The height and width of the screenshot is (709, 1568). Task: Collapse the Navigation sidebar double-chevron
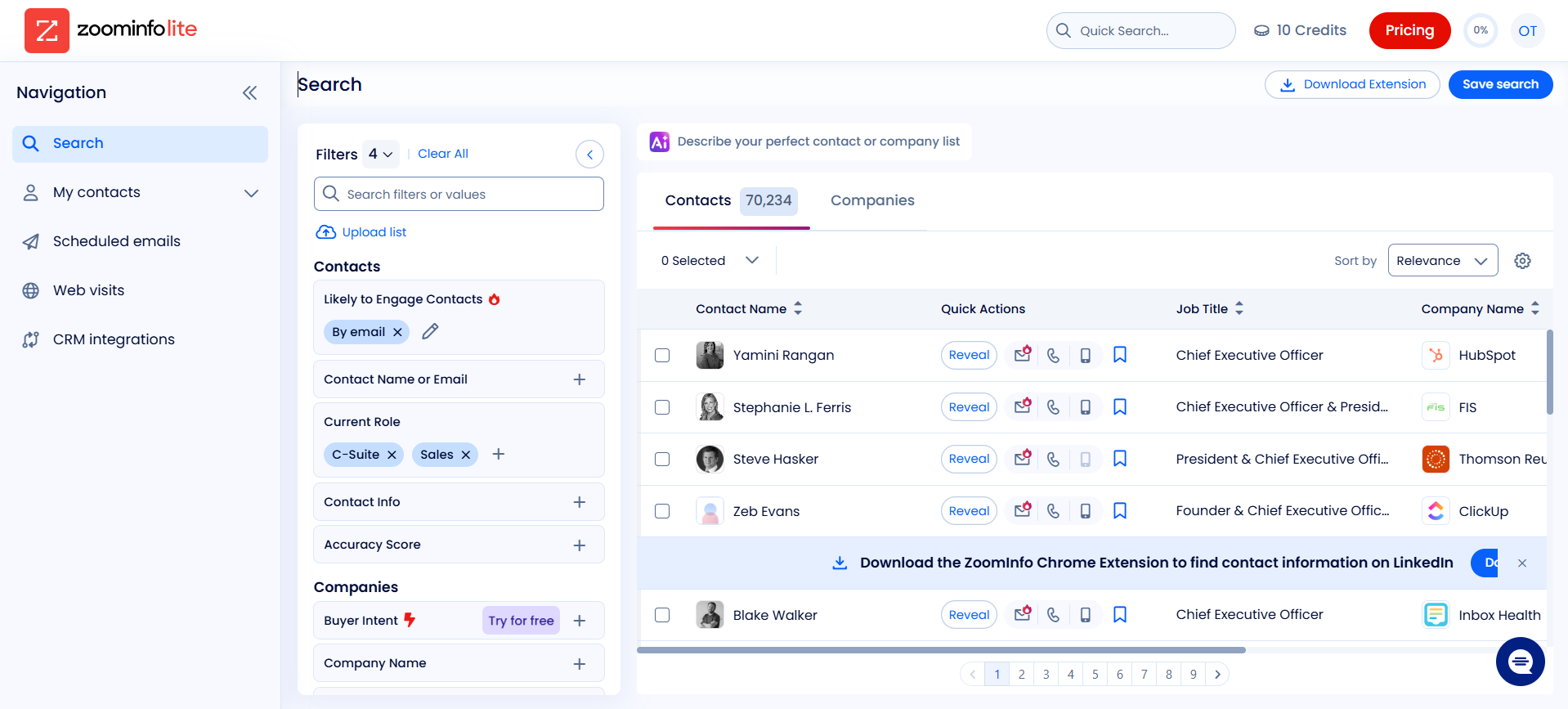coord(249,93)
